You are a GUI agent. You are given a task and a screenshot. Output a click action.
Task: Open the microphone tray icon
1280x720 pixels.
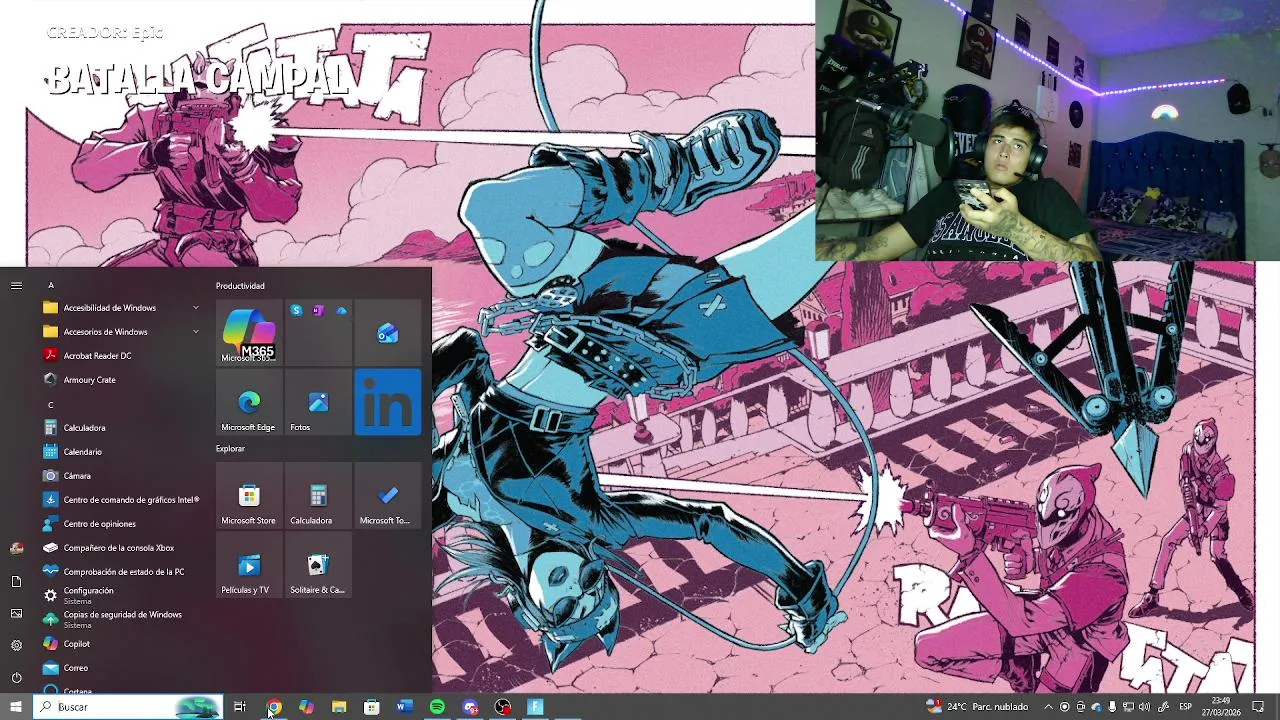click(x=1112, y=707)
